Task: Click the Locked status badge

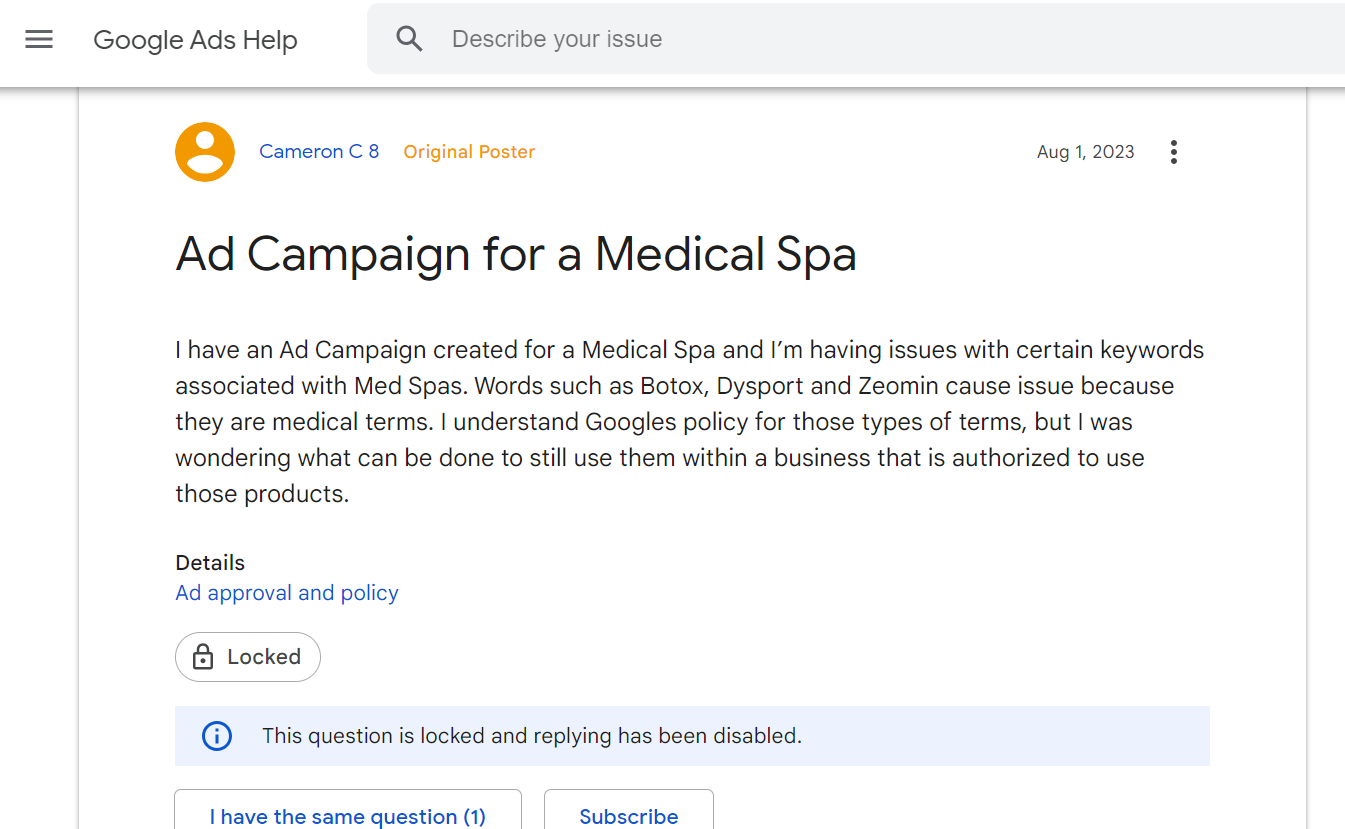Action: point(247,656)
